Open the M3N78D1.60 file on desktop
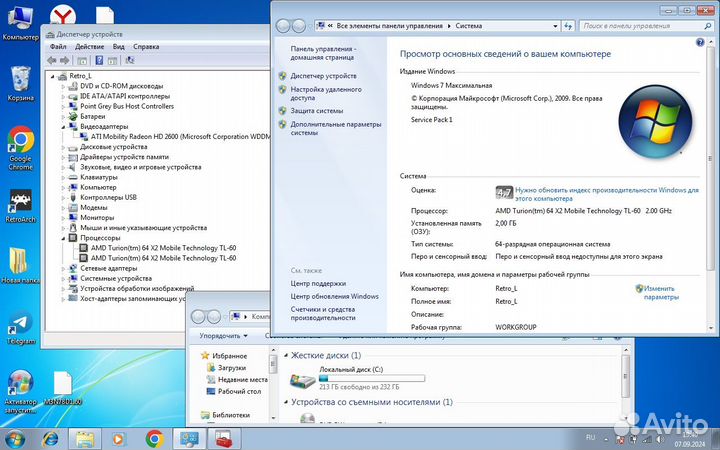 click(x=63, y=388)
